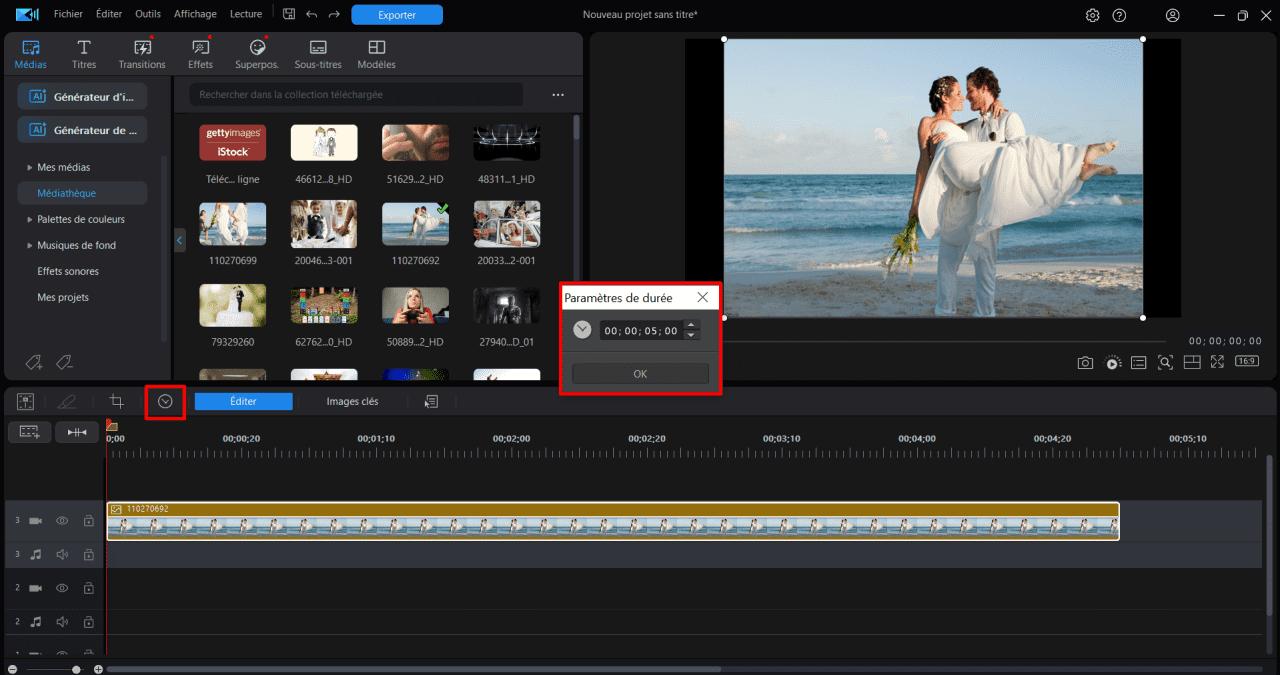Expand the Mes médias tree item
Image resolution: width=1280 pixels, height=675 pixels.
pos(29,167)
